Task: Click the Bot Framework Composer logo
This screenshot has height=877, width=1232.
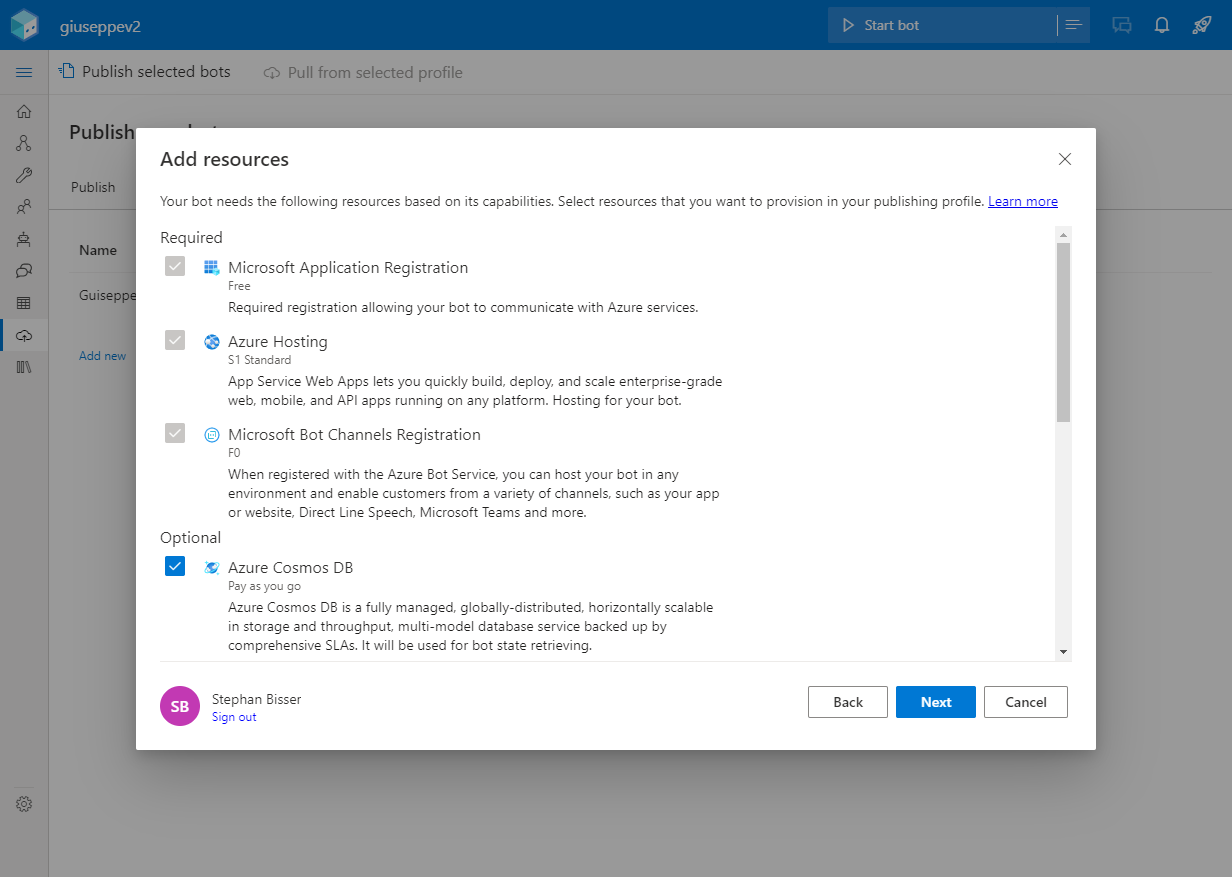Action: (24, 25)
